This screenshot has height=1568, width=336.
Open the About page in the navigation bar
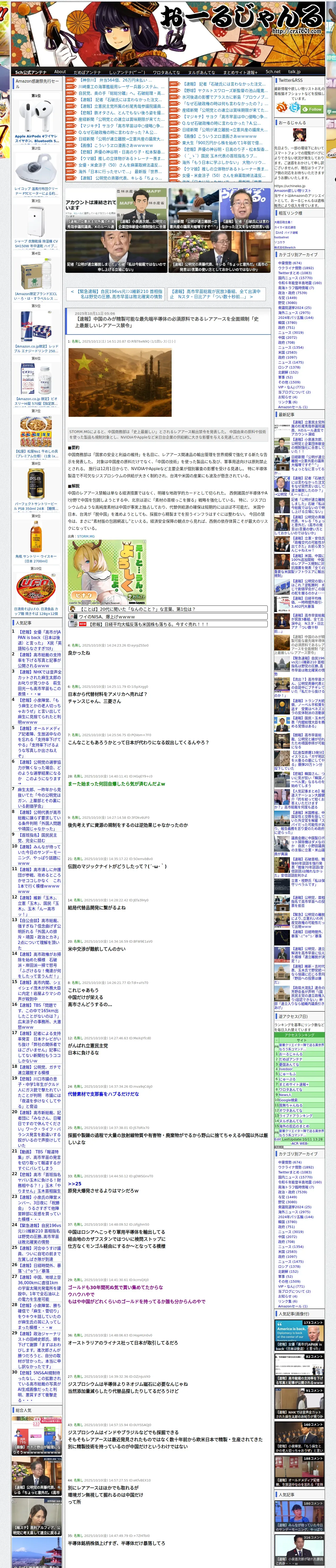60,72
